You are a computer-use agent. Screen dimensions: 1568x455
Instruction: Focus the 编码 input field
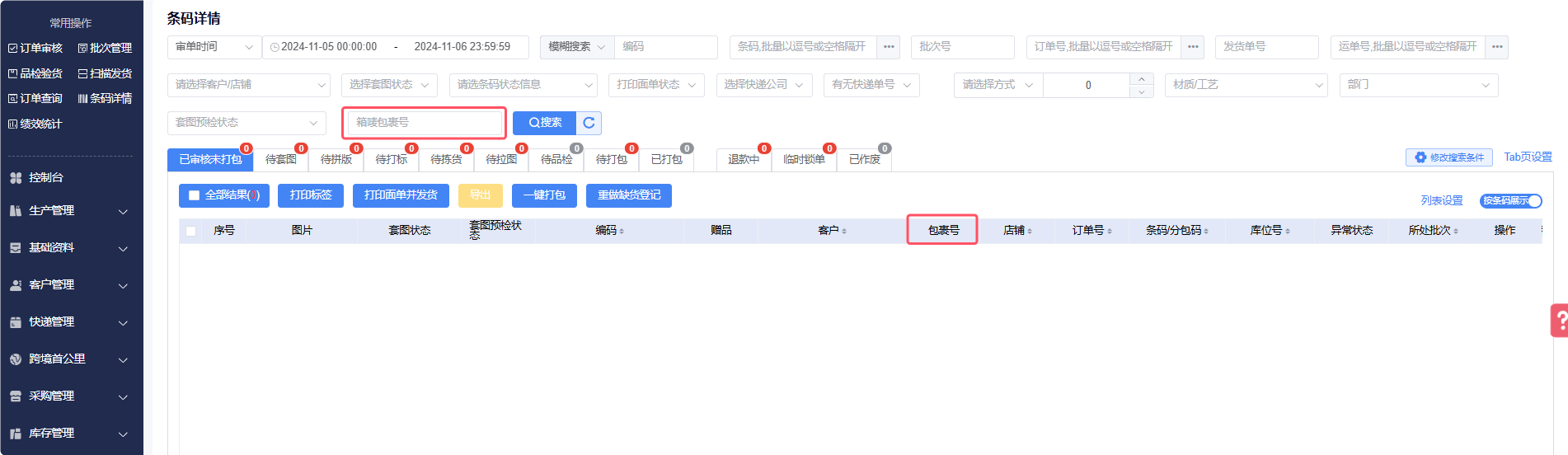coord(665,47)
